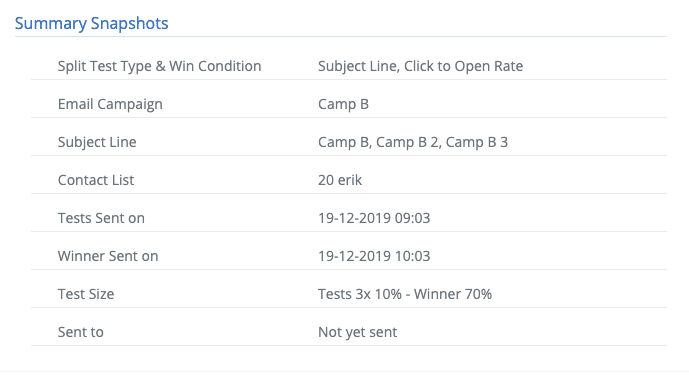Screen dimensions: 689x379
Task: Click the 19-12-2019 09:03 timestamp
Action: 374,218
